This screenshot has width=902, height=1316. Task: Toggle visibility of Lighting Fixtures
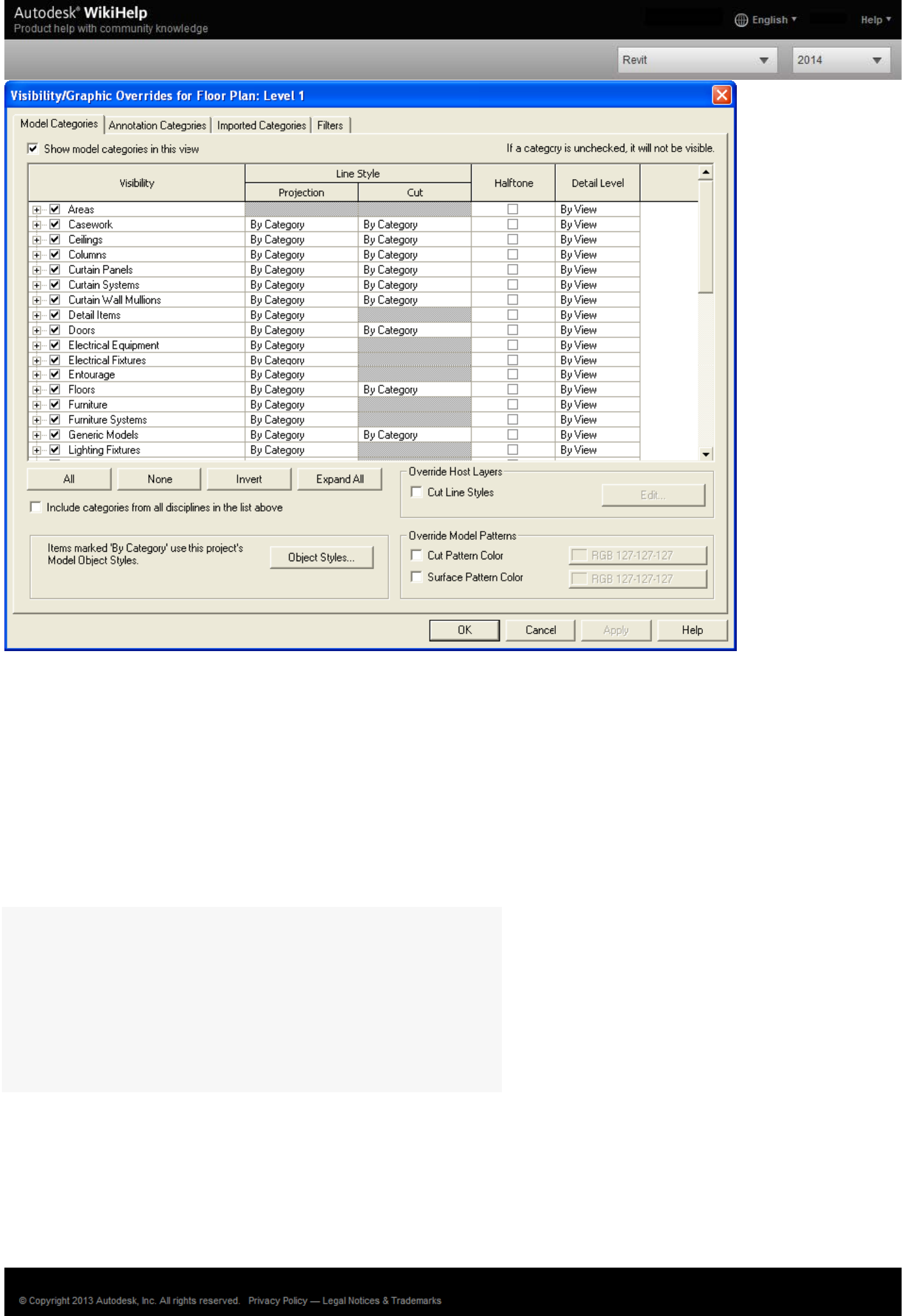pos(55,450)
